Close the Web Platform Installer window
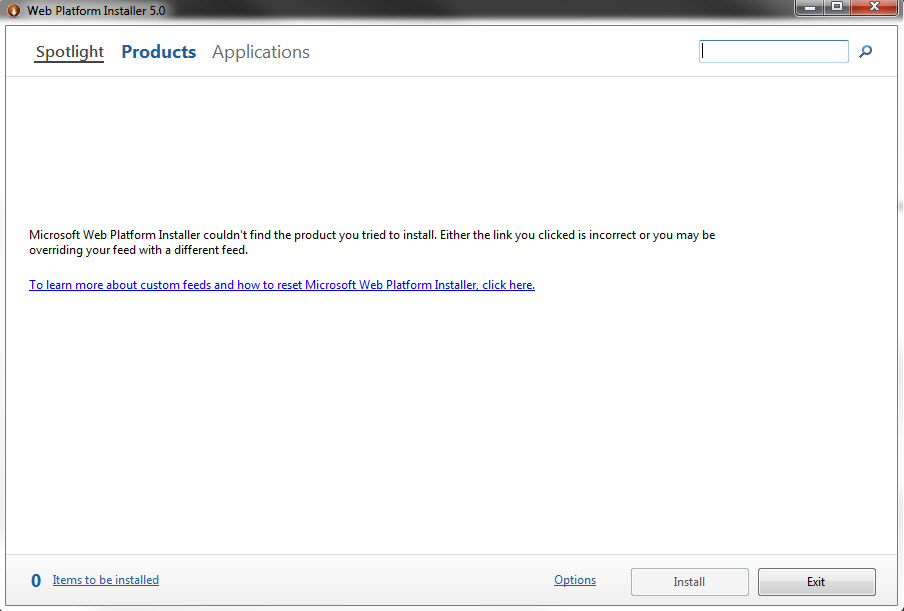The height and width of the screenshot is (611, 904). tap(874, 7)
